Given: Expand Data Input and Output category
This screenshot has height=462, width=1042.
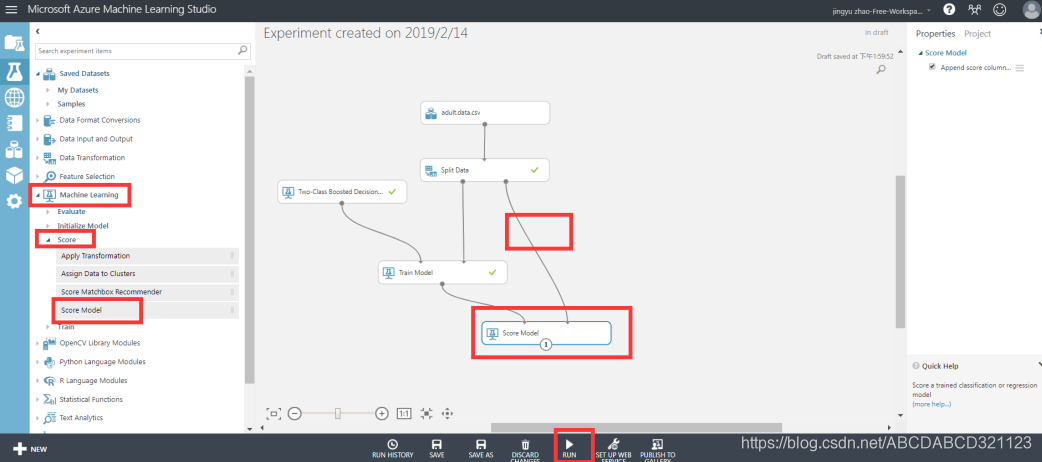Looking at the screenshot, I should [38, 139].
